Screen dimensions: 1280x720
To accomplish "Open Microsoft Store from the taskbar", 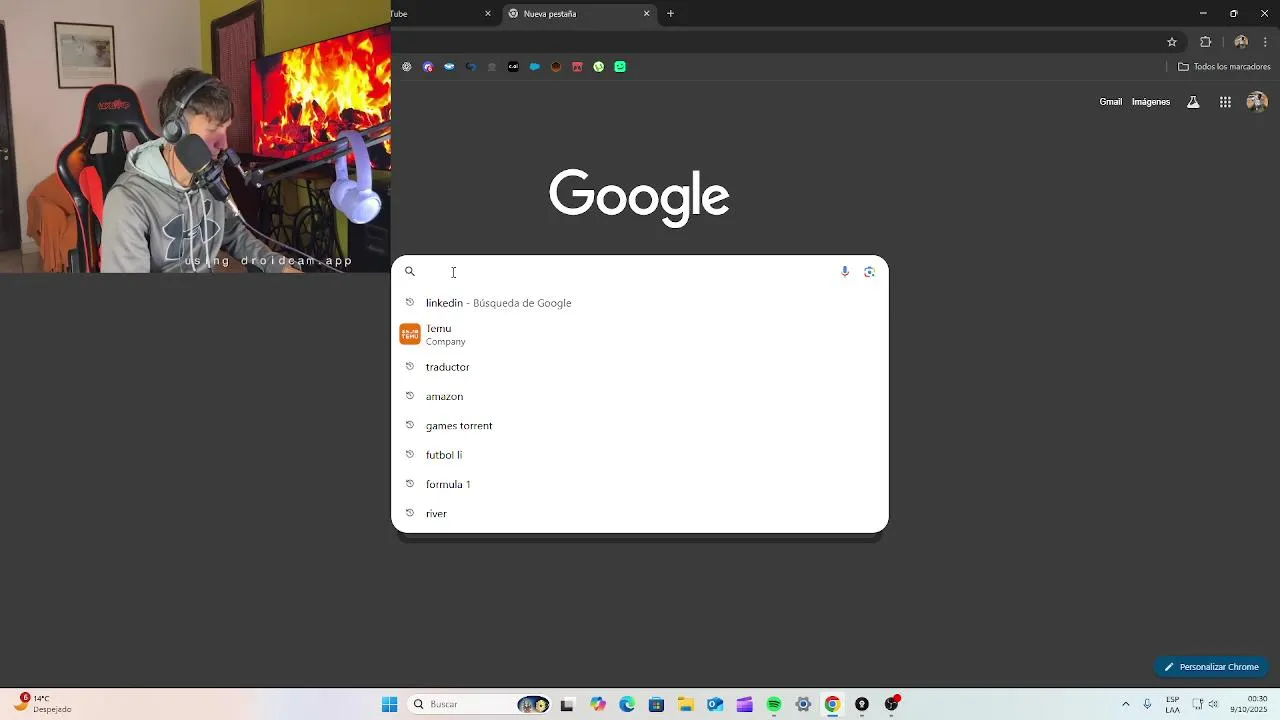I will pyautogui.click(x=656, y=704).
